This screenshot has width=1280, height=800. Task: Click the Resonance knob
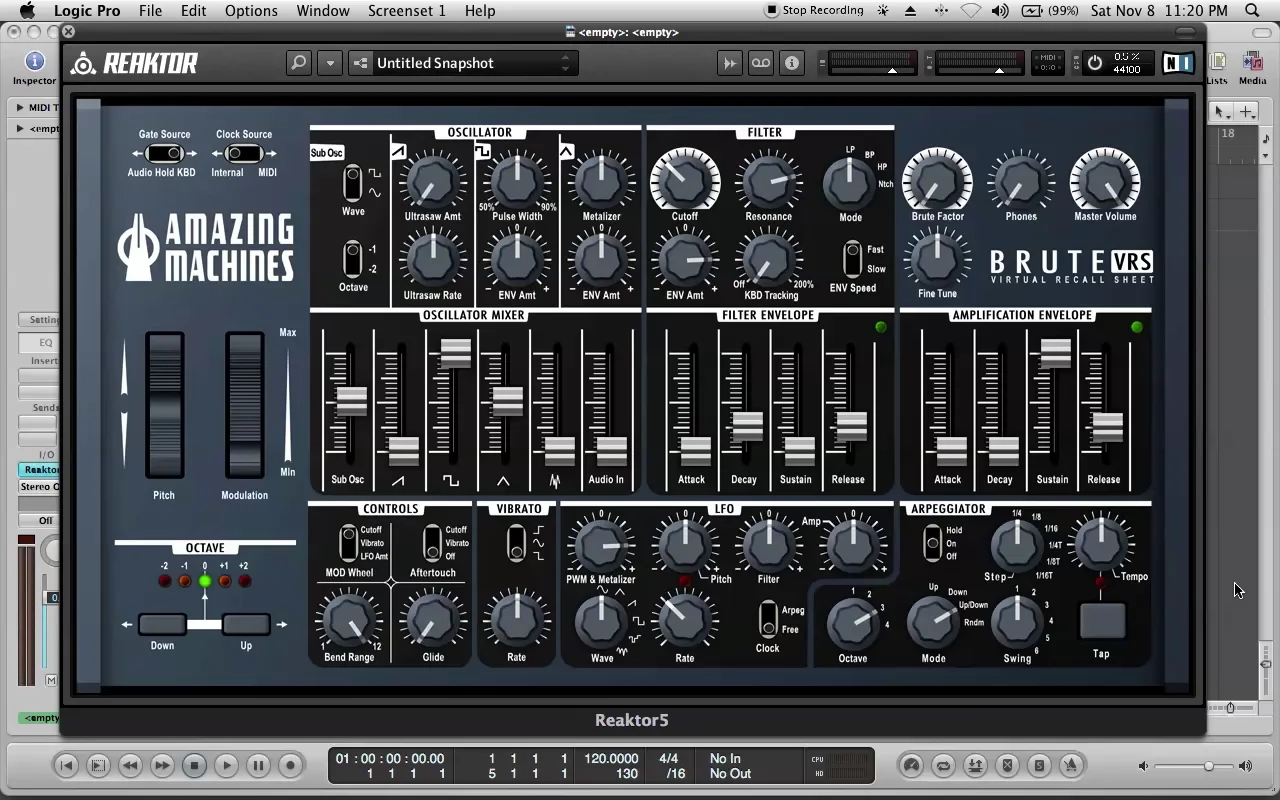(x=768, y=181)
